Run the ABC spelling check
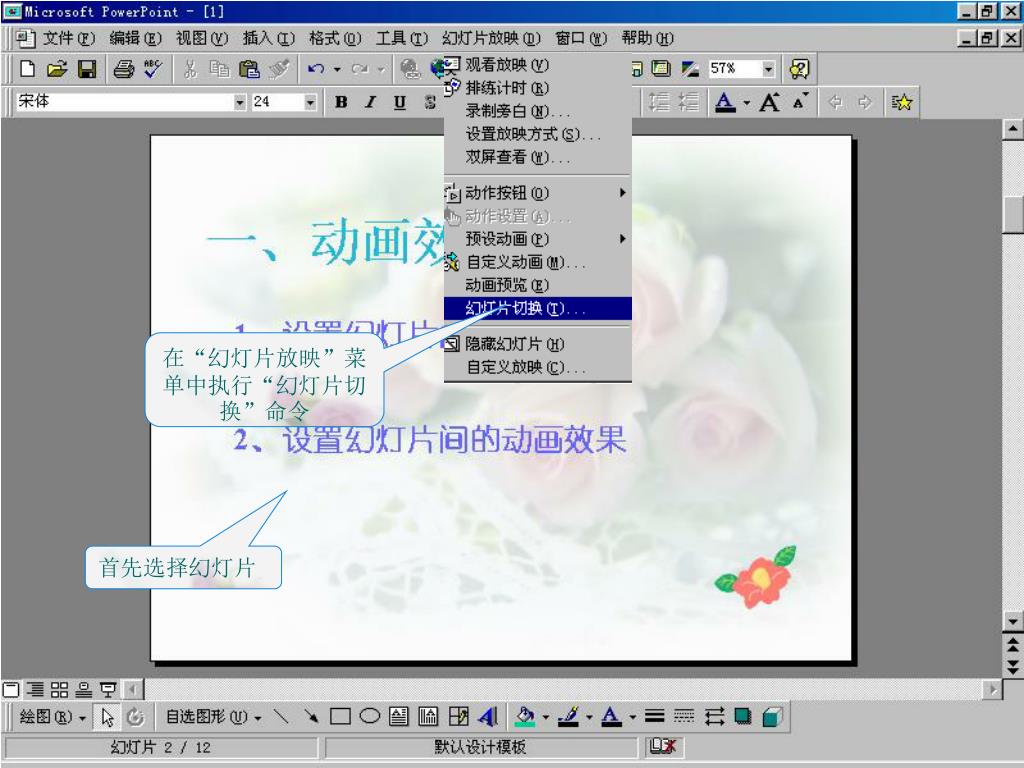Image resolution: width=1024 pixels, height=768 pixels. (153, 69)
